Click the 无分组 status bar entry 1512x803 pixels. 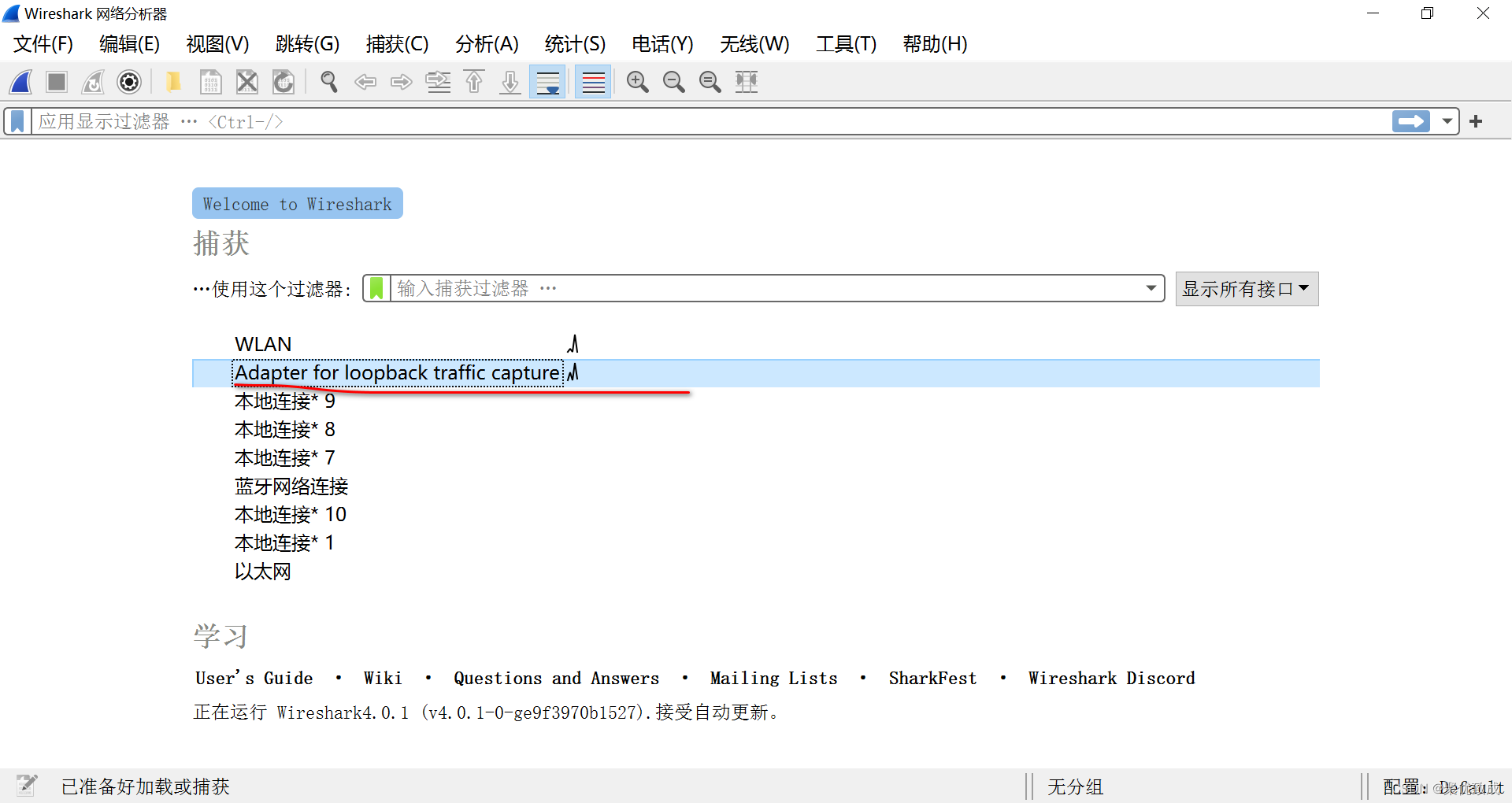pyautogui.click(x=1075, y=786)
